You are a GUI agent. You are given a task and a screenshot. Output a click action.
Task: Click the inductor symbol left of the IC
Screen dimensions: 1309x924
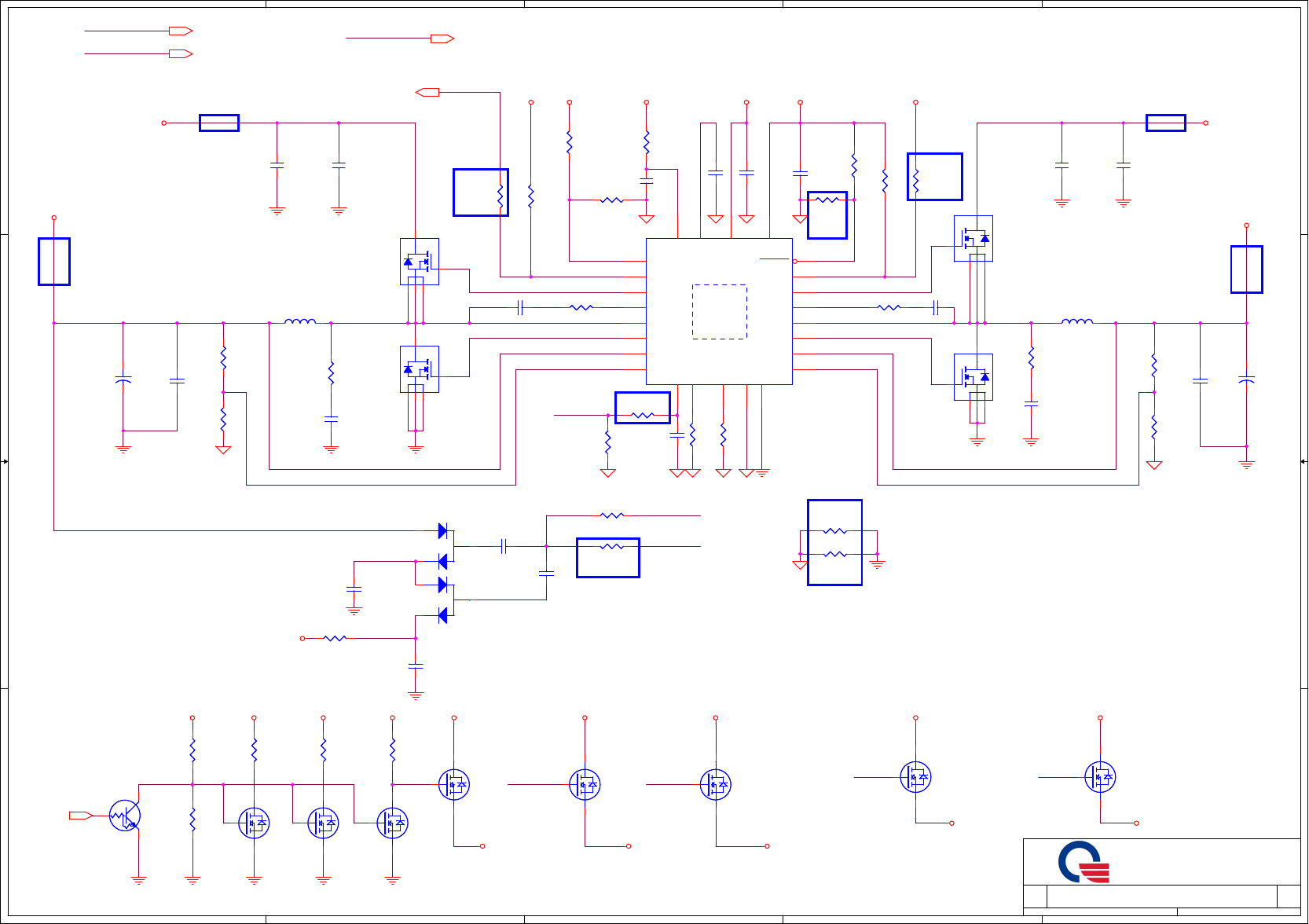click(x=300, y=321)
